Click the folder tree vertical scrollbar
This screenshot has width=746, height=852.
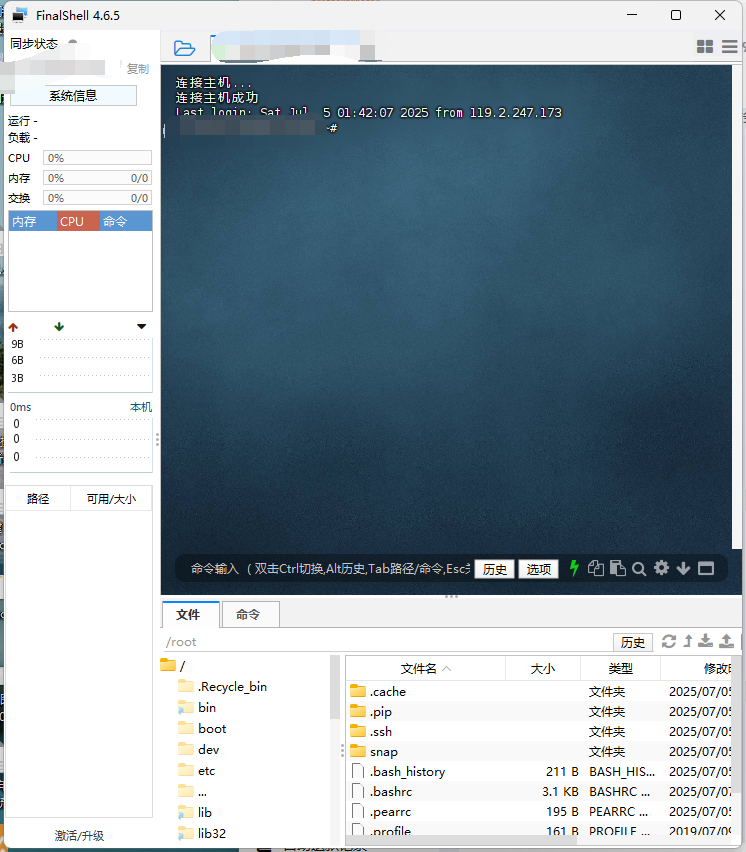(x=334, y=687)
